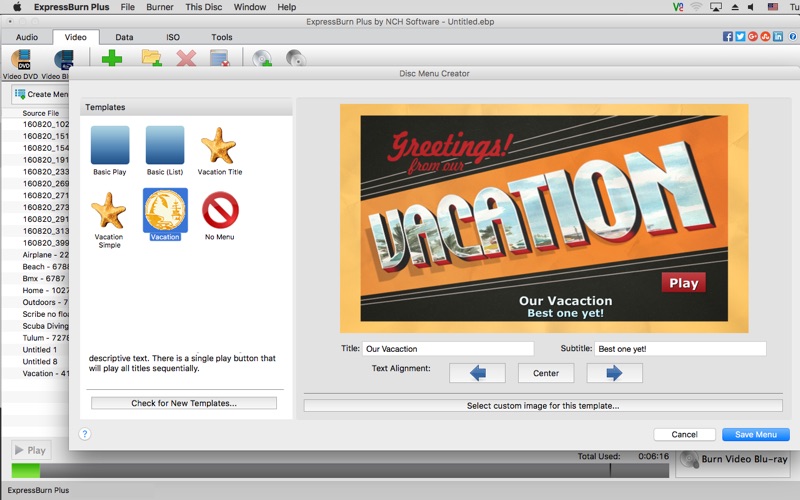800x500 pixels.
Task: Click Check for New Templates button
Action: (x=184, y=403)
